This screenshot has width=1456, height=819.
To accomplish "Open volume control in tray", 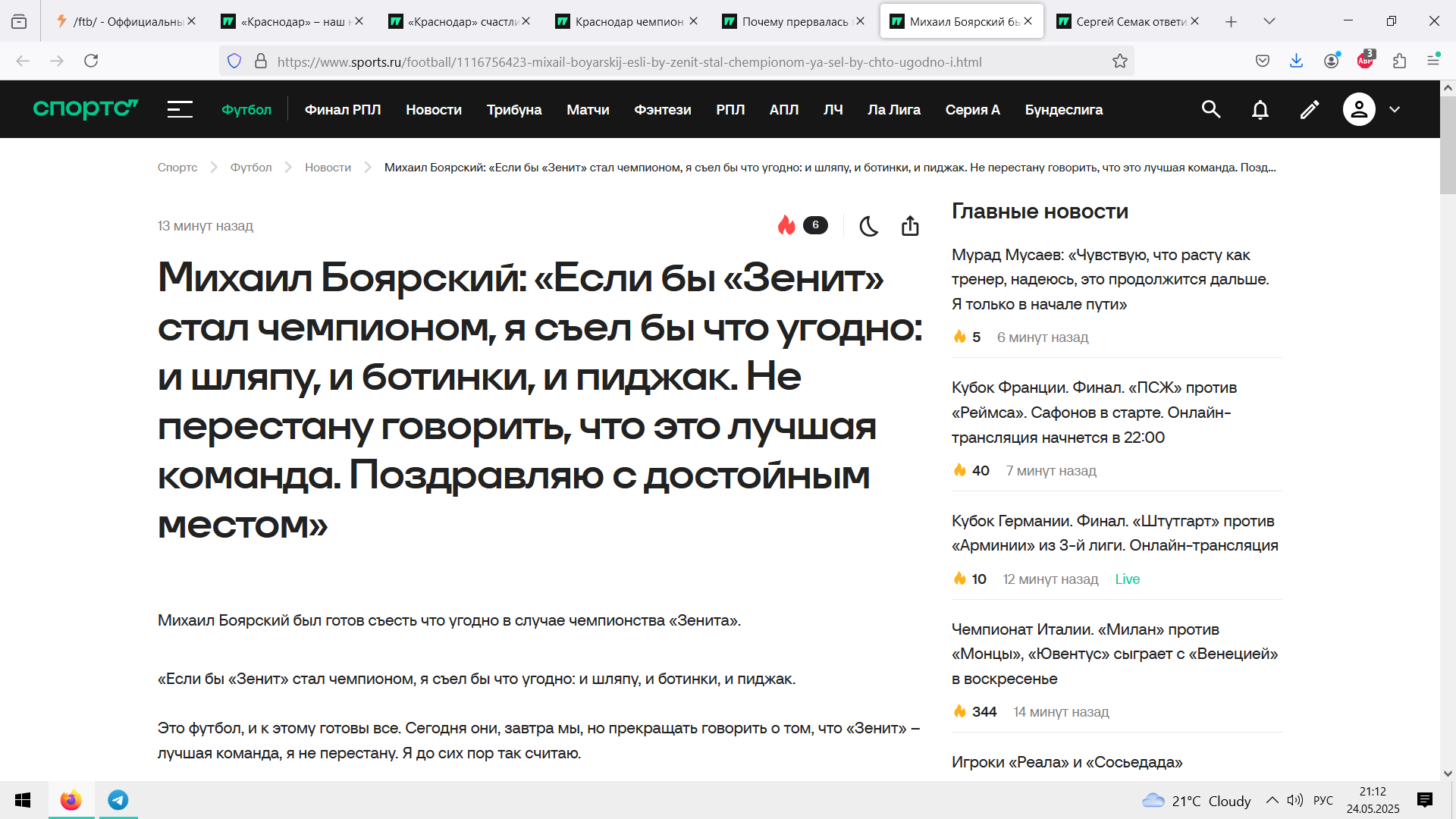I will pos(1295,800).
